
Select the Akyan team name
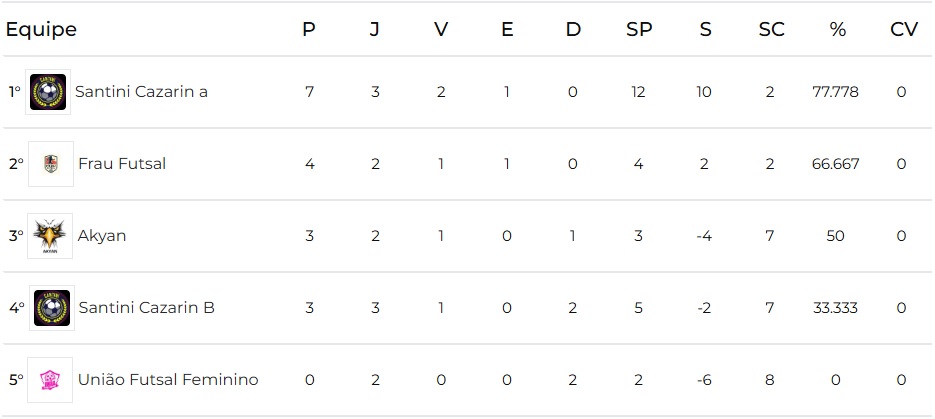pyautogui.click(x=102, y=236)
